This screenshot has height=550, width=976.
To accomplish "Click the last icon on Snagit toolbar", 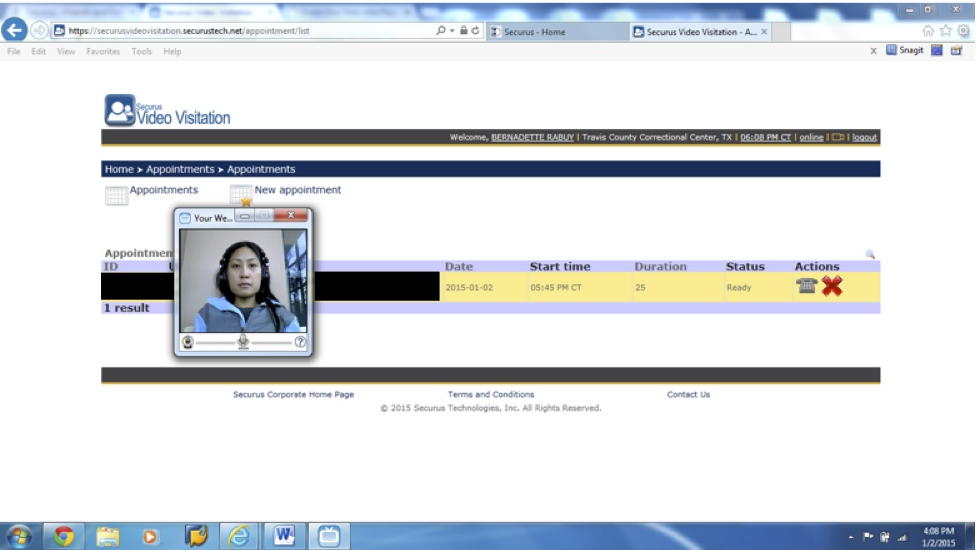I will pos(956,50).
